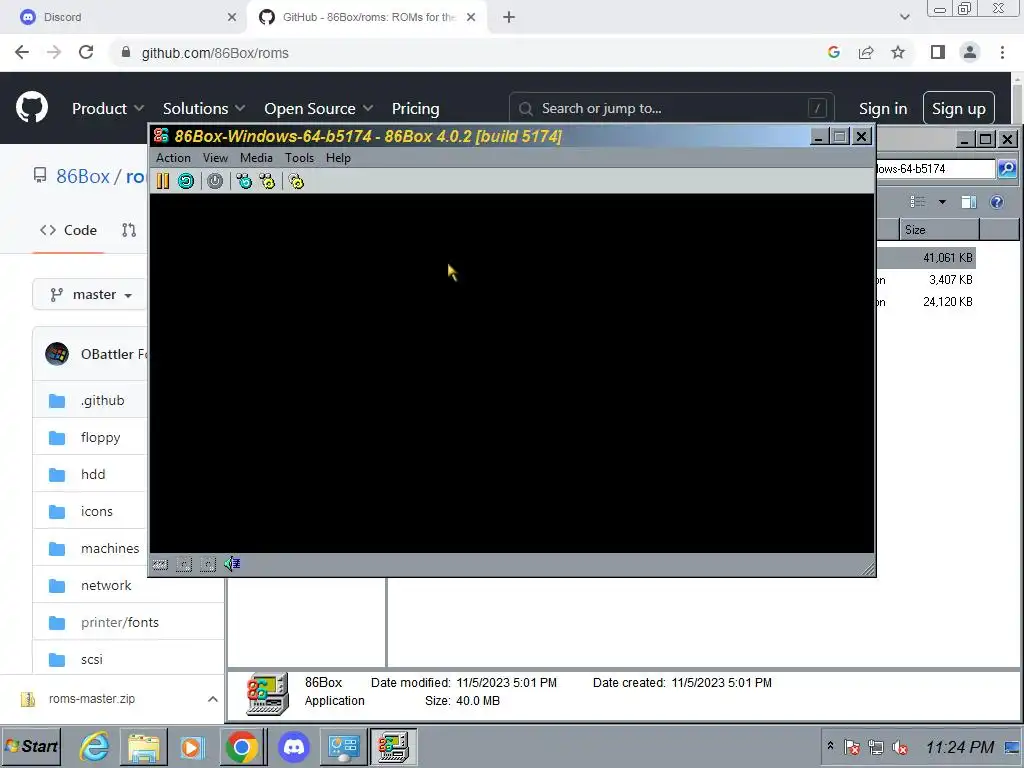Send Ctrl+Alt+Del using the teal toolbar icon
Image resolution: width=1024 pixels, height=768 pixels.
coord(244,181)
